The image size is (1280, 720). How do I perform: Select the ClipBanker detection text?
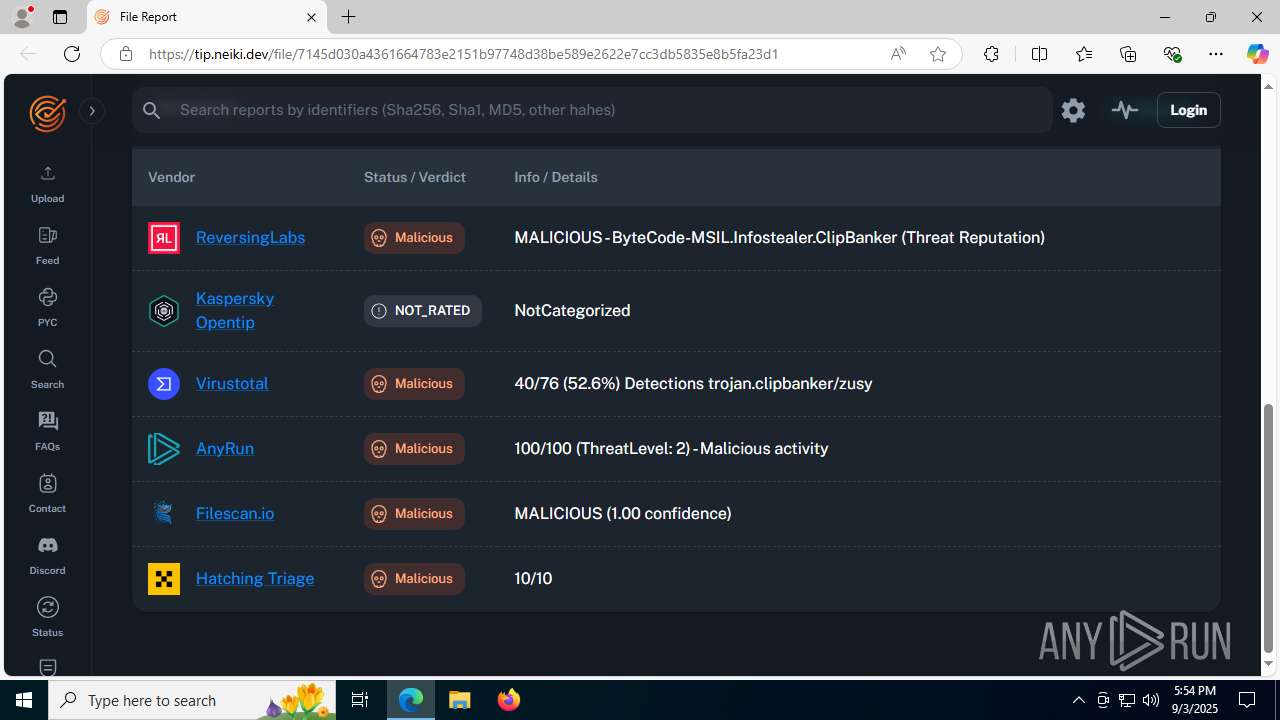pos(780,238)
